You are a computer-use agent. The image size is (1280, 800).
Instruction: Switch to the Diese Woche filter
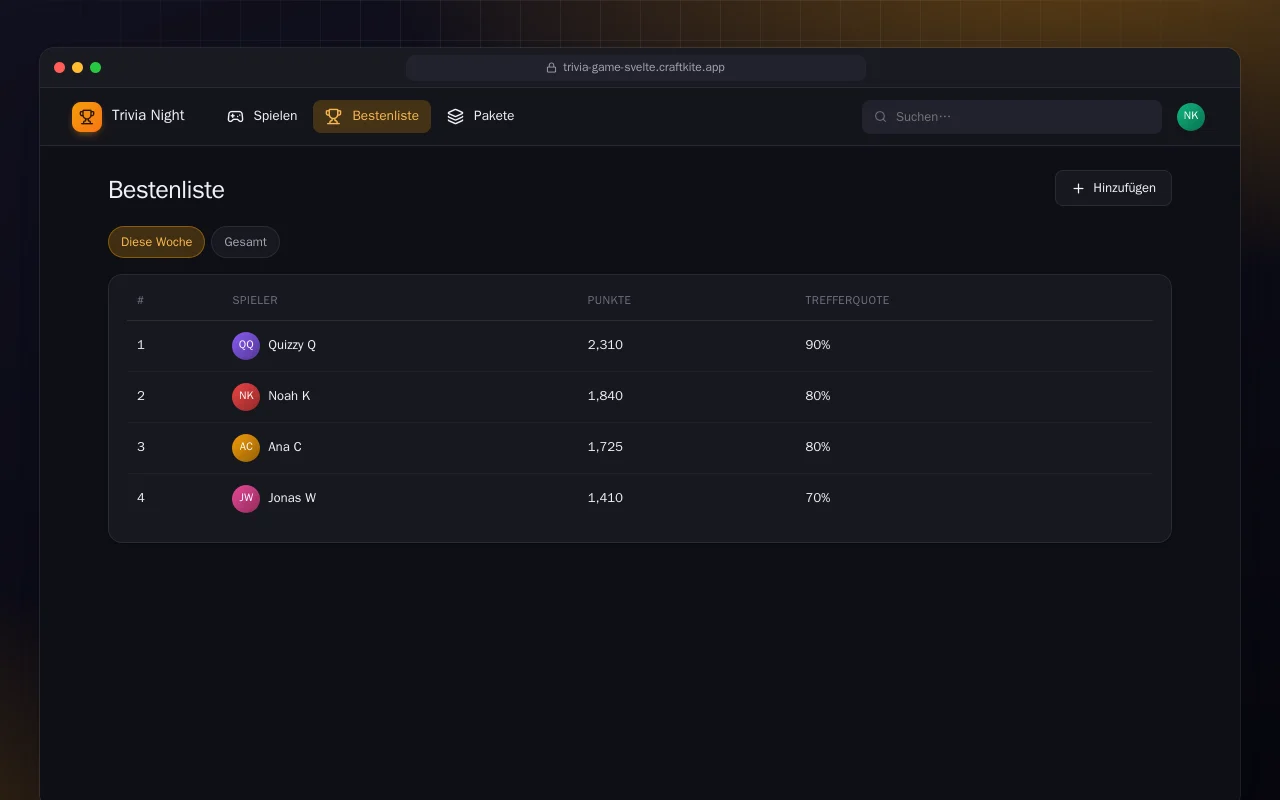click(x=156, y=242)
